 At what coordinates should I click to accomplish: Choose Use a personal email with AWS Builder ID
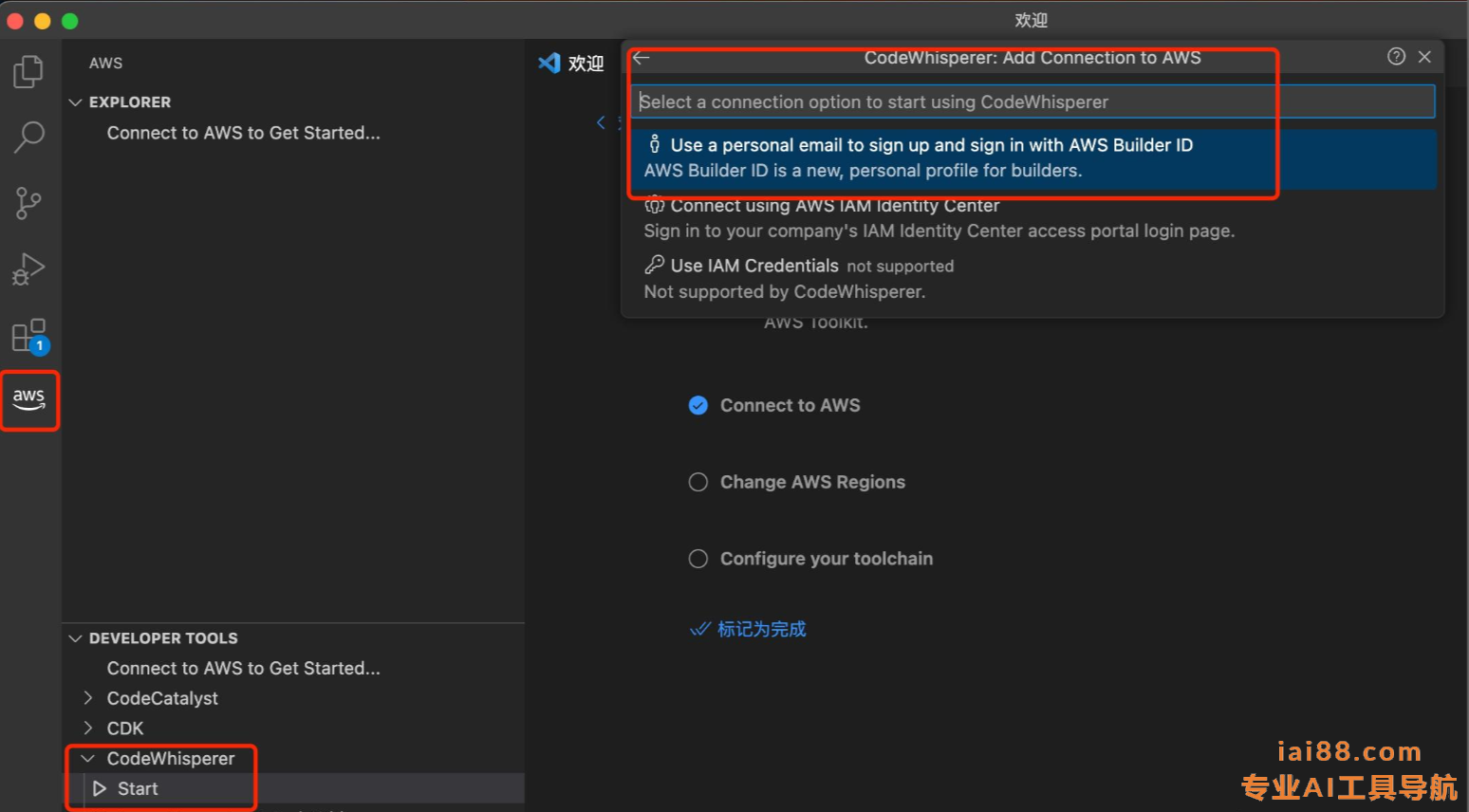point(1034,157)
